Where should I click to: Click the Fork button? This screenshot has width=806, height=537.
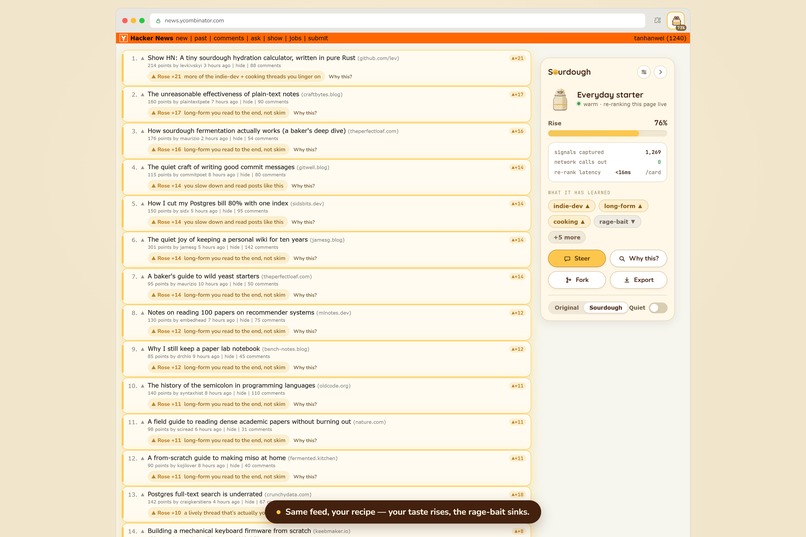pyautogui.click(x=577, y=280)
